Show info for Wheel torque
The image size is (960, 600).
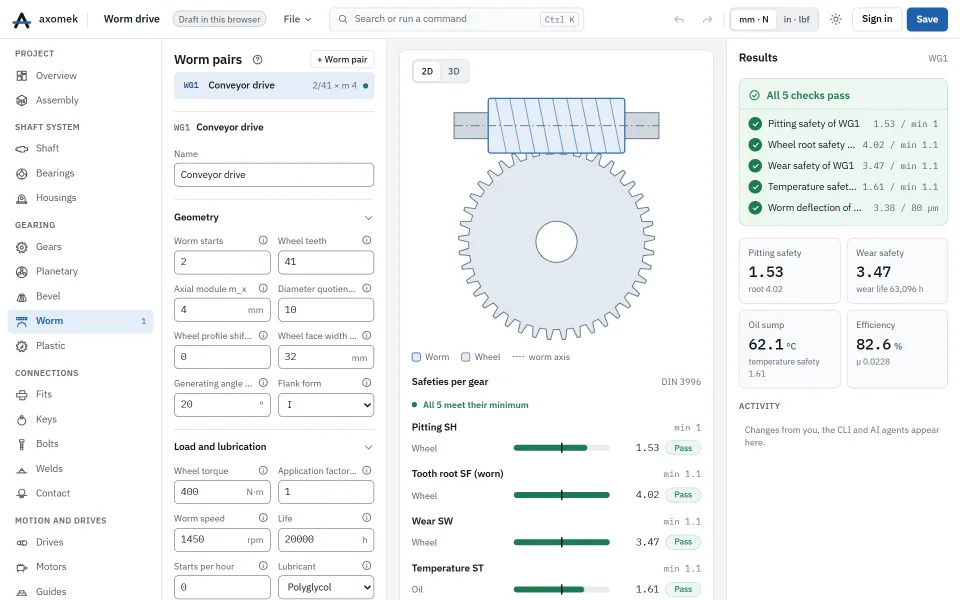pos(263,470)
